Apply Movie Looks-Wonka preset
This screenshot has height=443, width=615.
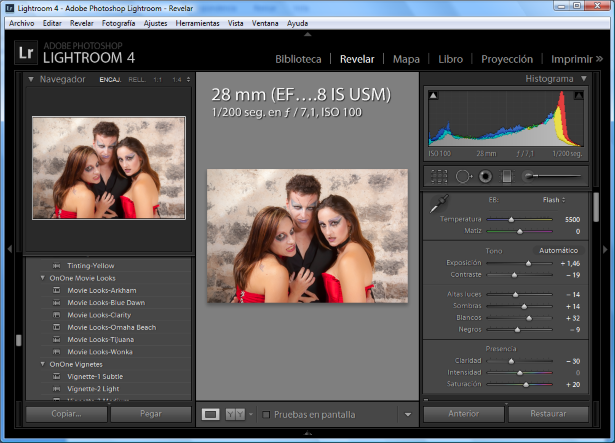pos(100,352)
